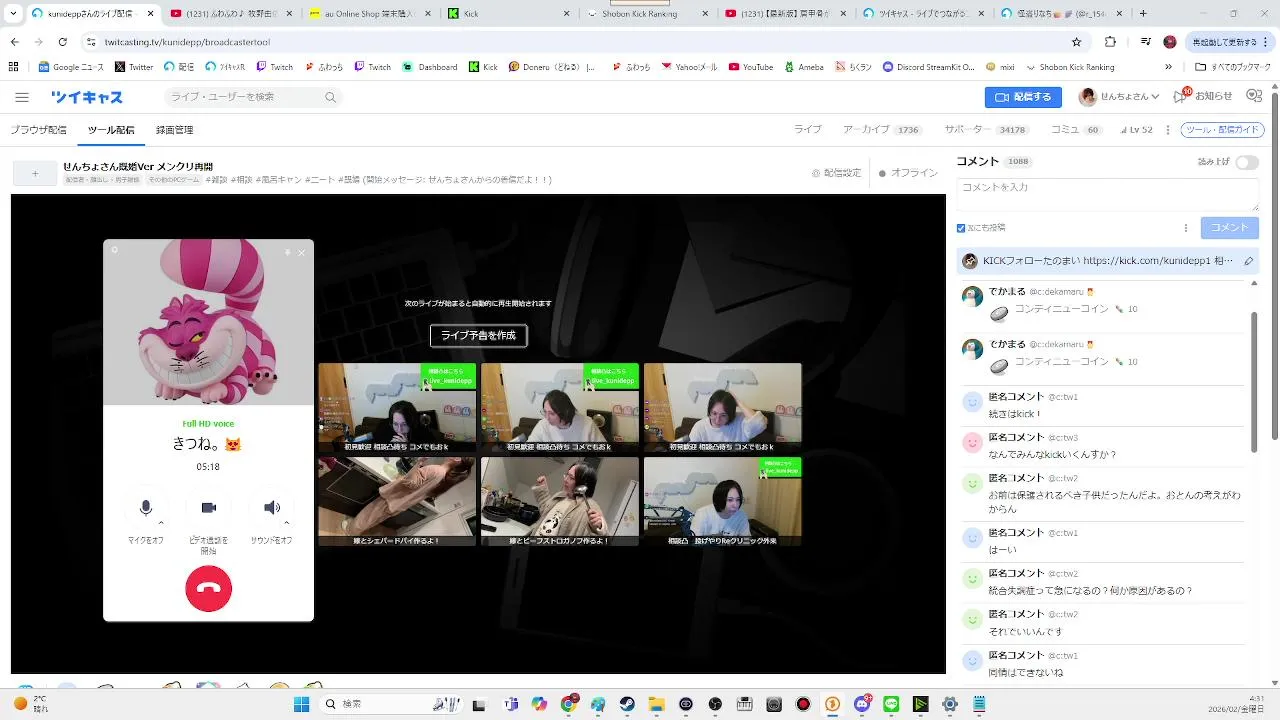The width and height of the screenshot is (1280, 720).
Task: Select the ツール配信 tab
Action: tap(110, 130)
